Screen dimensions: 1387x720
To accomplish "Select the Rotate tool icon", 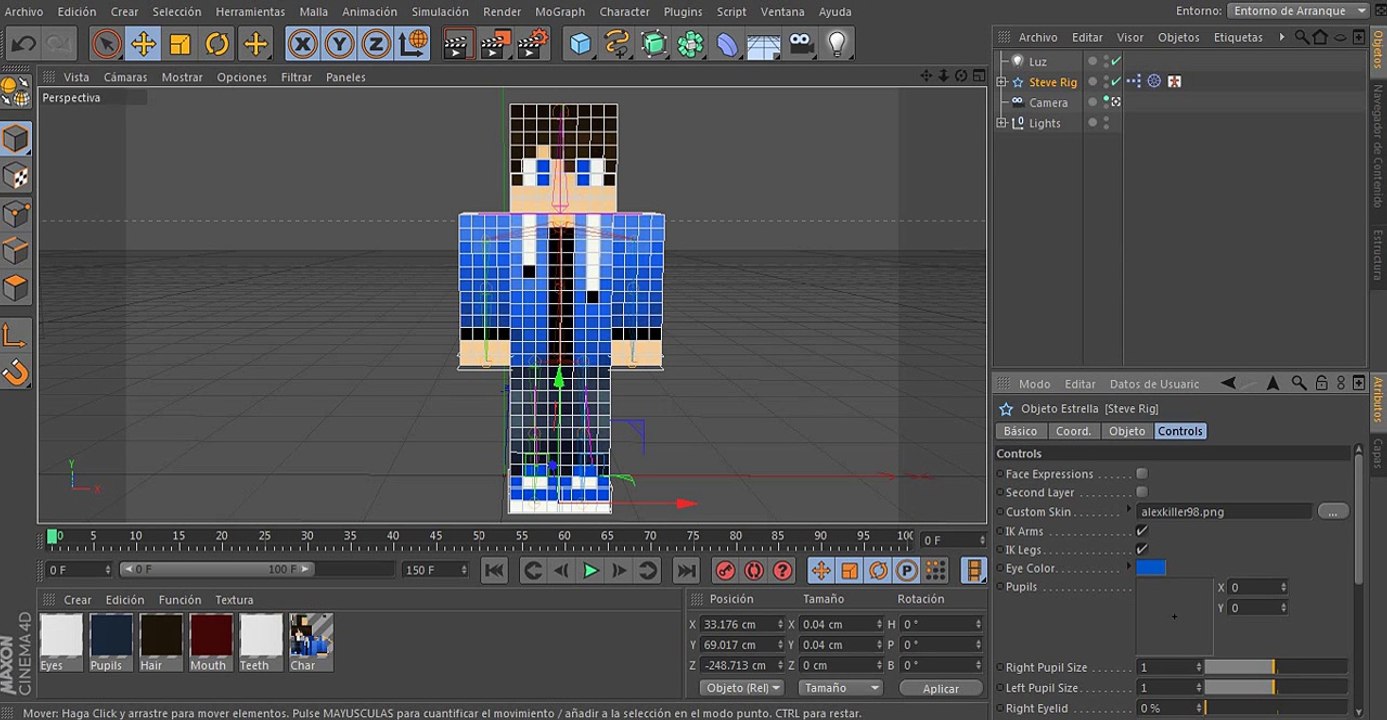I will click(217, 44).
